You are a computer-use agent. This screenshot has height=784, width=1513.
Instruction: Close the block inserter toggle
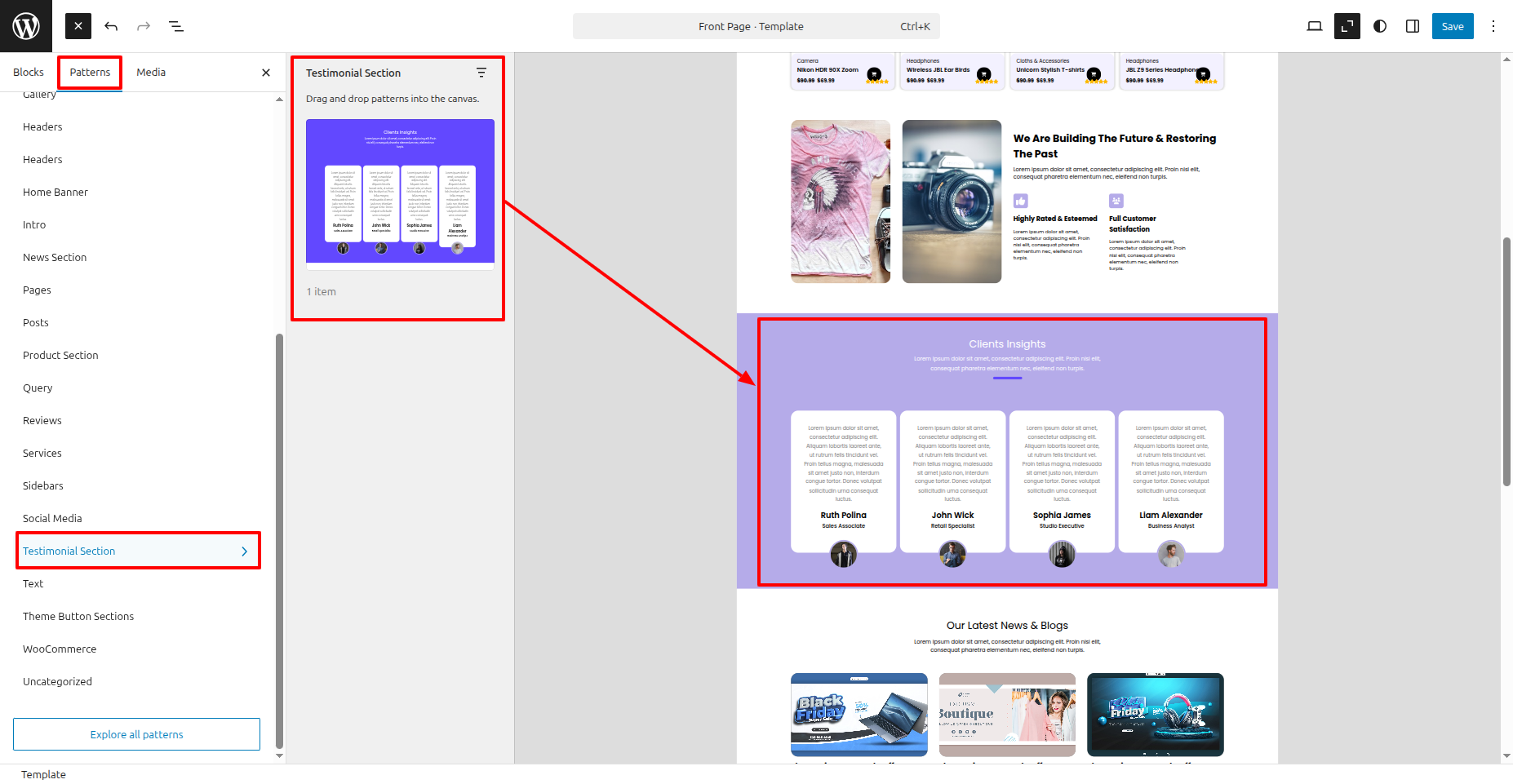pos(78,26)
